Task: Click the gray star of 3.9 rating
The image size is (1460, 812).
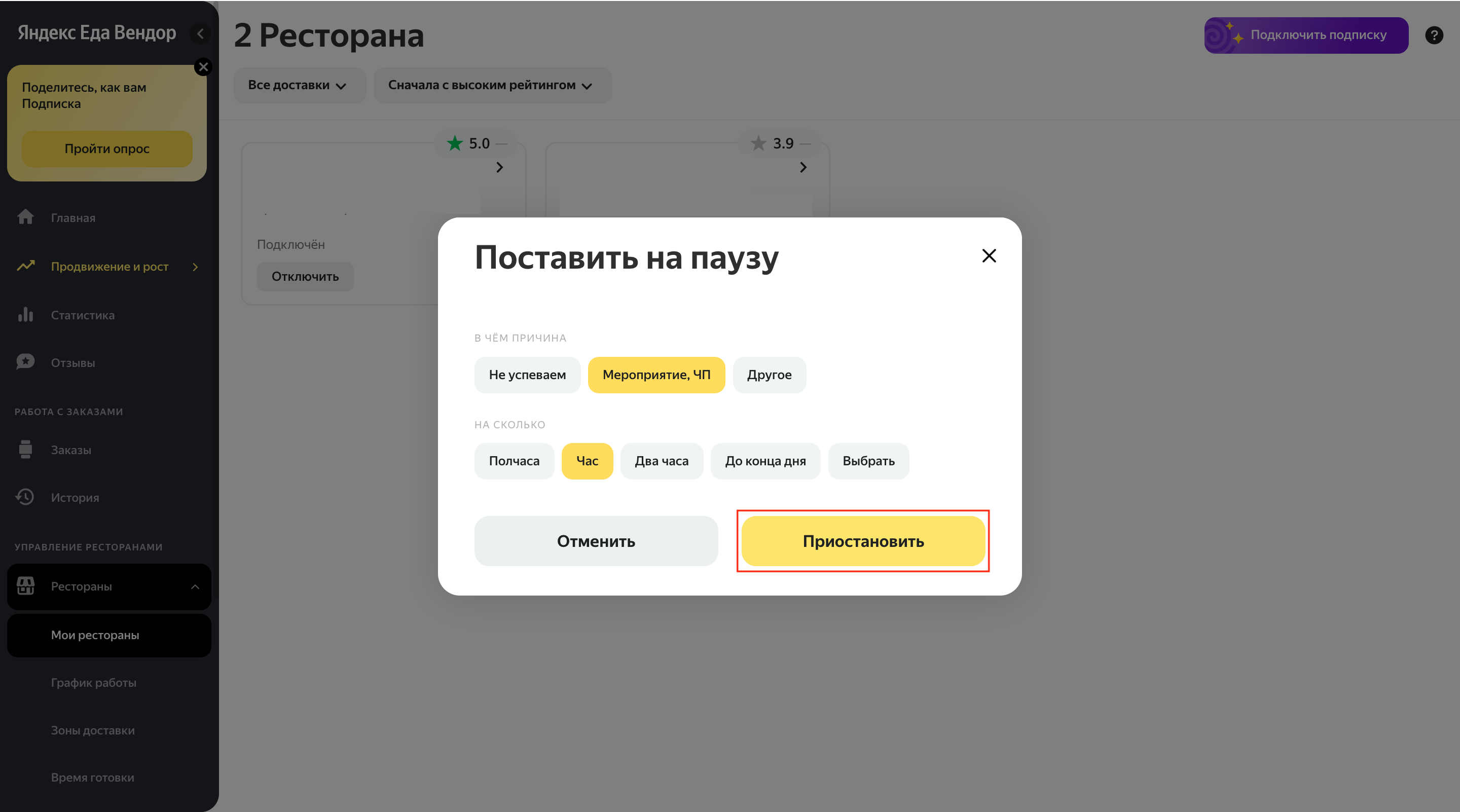Action: (x=758, y=143)
